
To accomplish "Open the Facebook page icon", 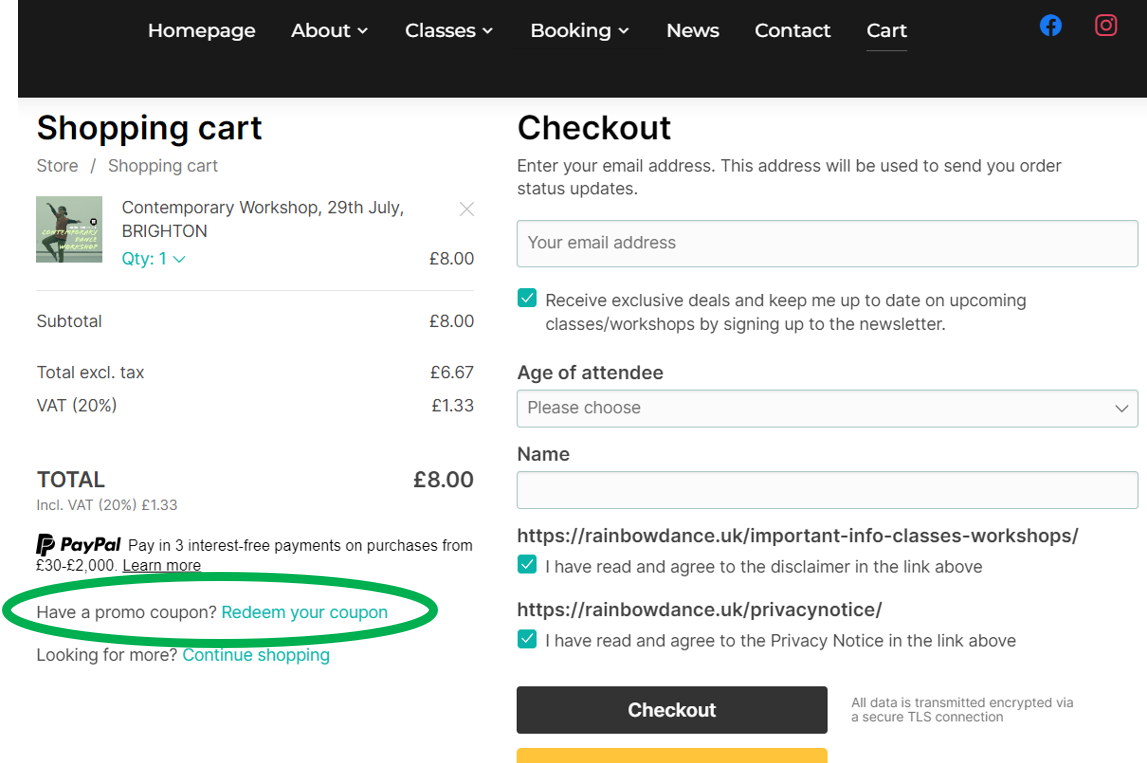I will 1050,25.
